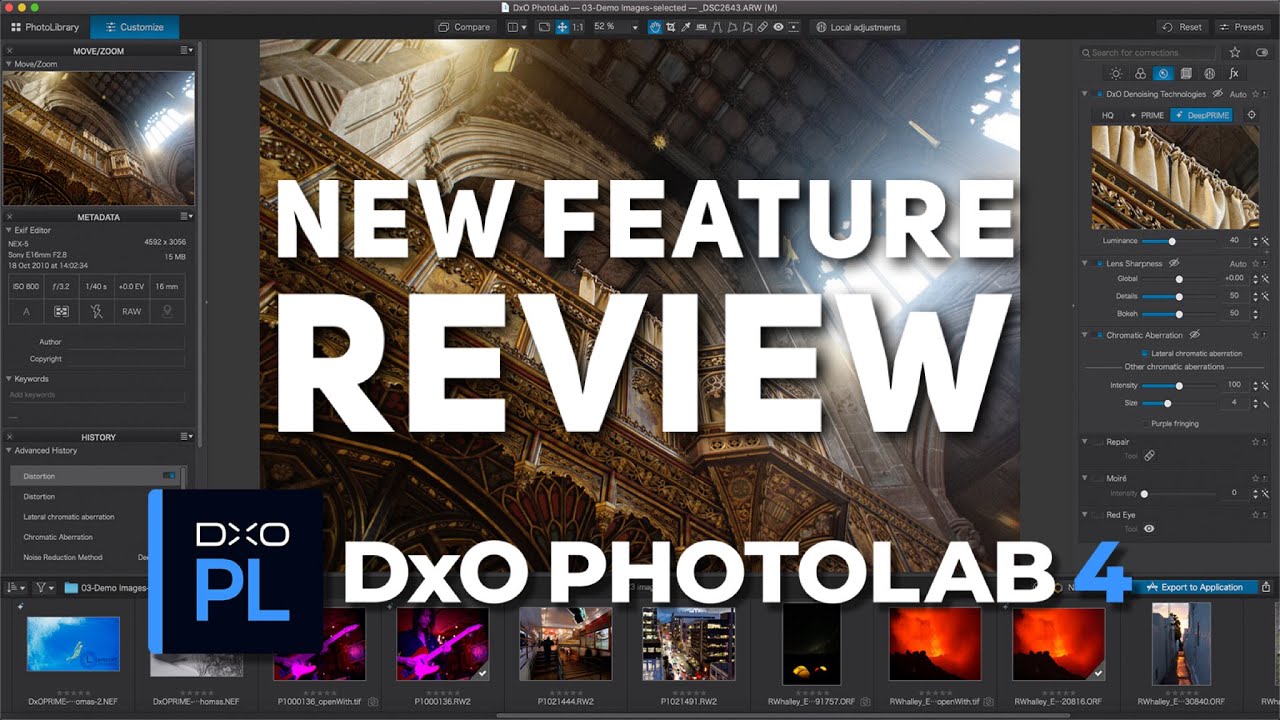Screen dimensions: 1280x720
Task: Switch to the Customize tab
Action: coord(134,27)
